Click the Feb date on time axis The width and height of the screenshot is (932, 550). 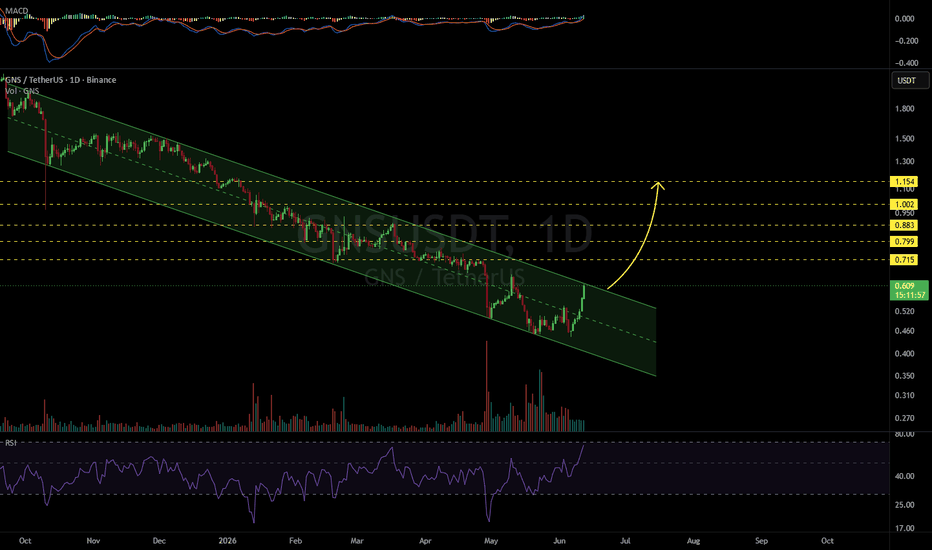click(x=295, y=540)
